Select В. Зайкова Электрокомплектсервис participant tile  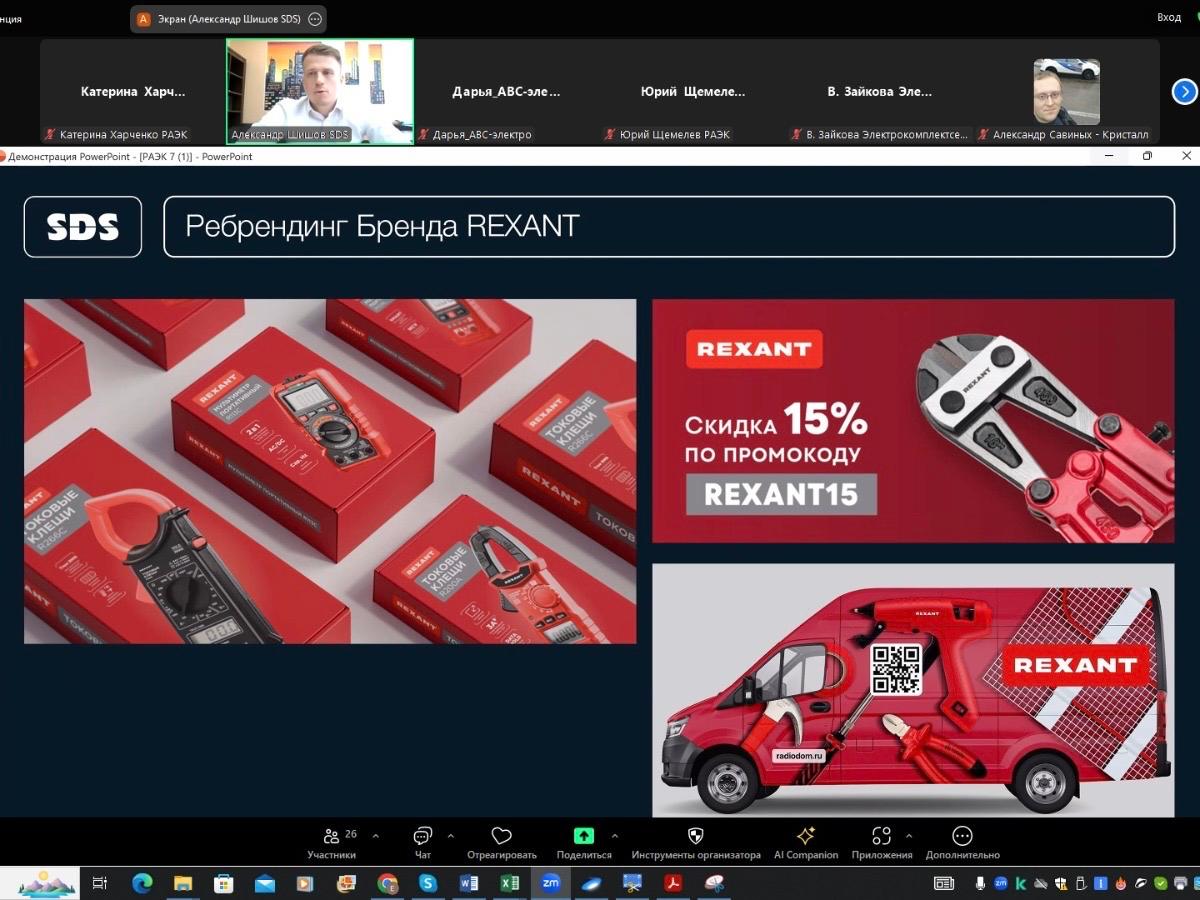(879, 92)
